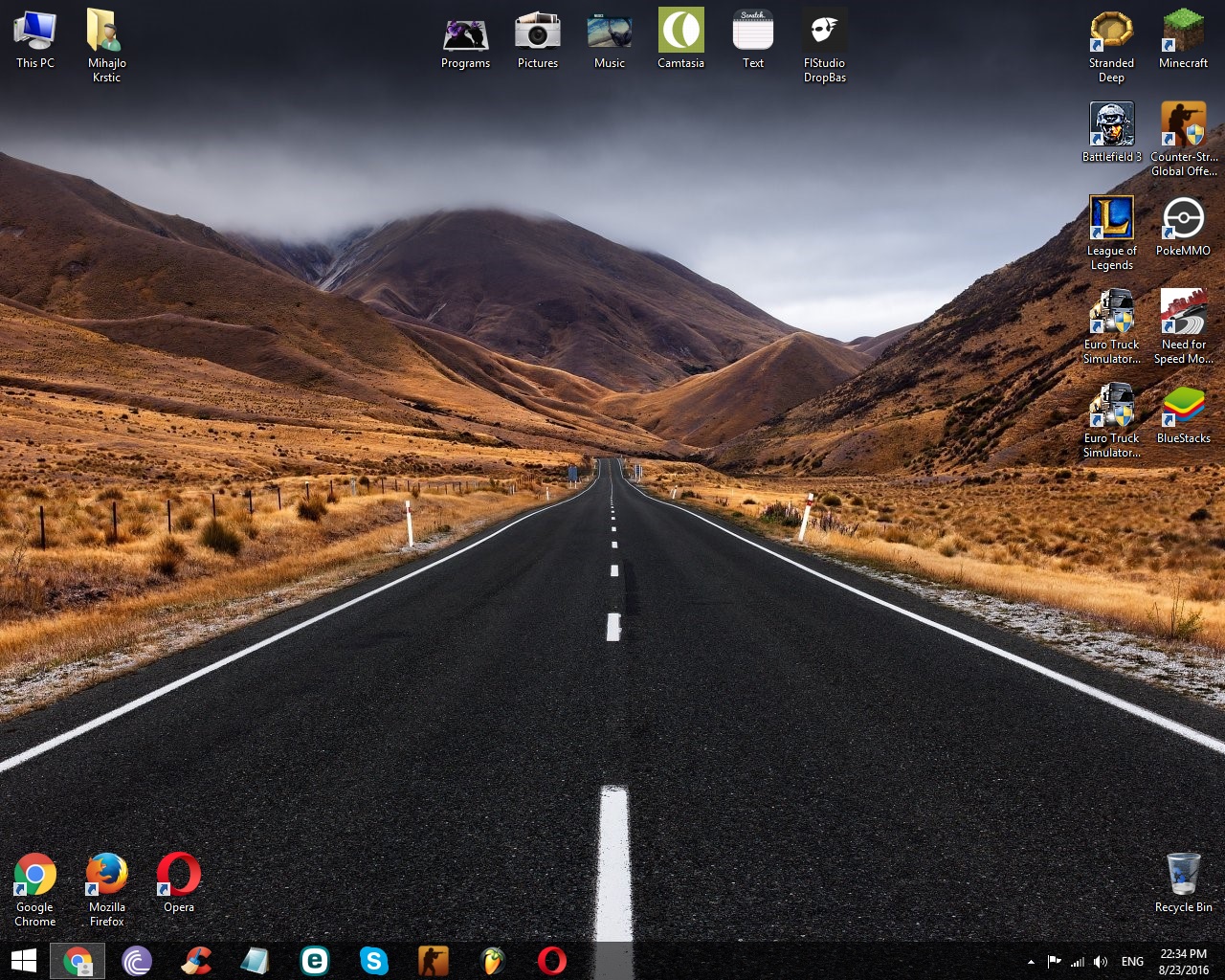Launch FL Studio from the taskbar
The image size is (1225, 980).
click(493, 961)
